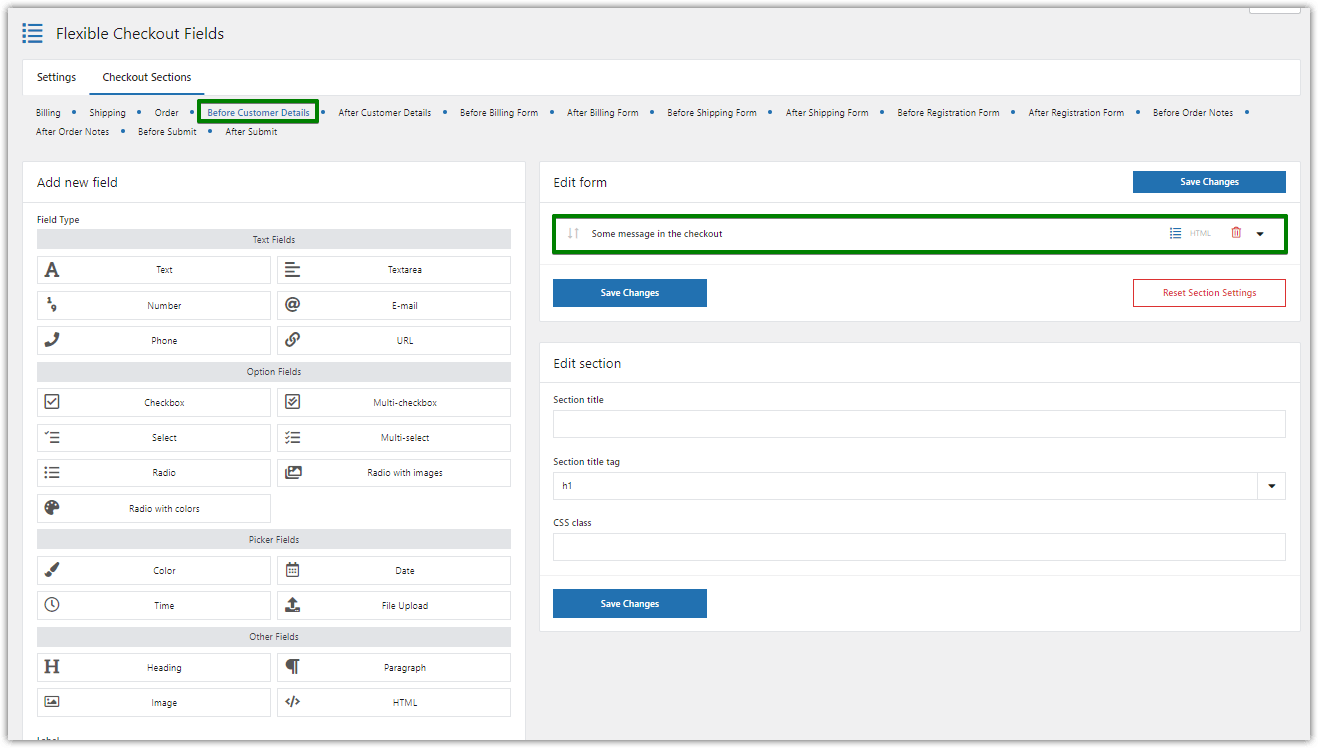Add a Select dropdown field type
The width and height of the screenshot is (1318, 748).
click(x=154, y=437)
